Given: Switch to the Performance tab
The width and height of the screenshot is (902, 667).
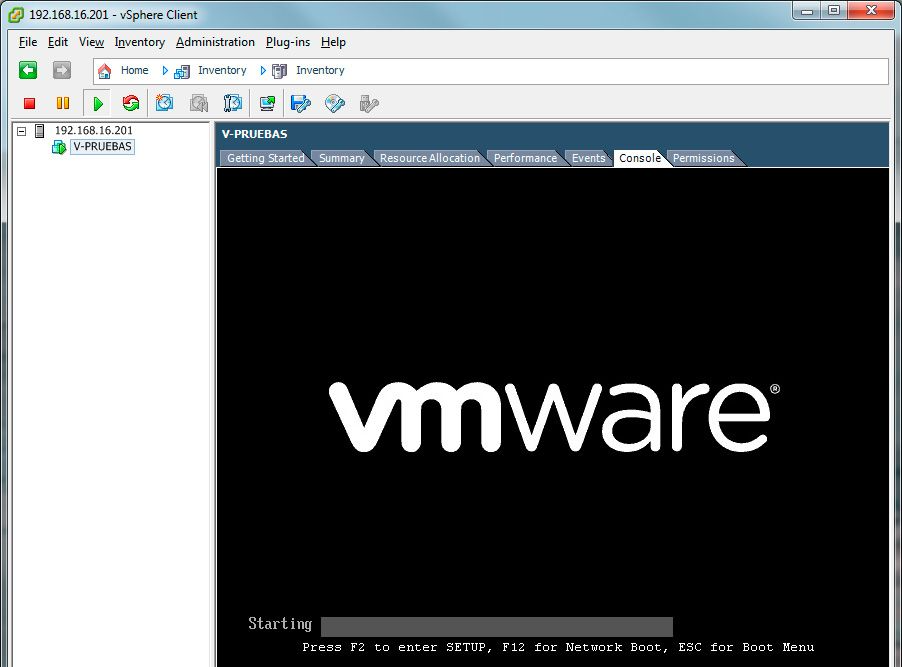Looking at the screenshot, I should (525, 158).
